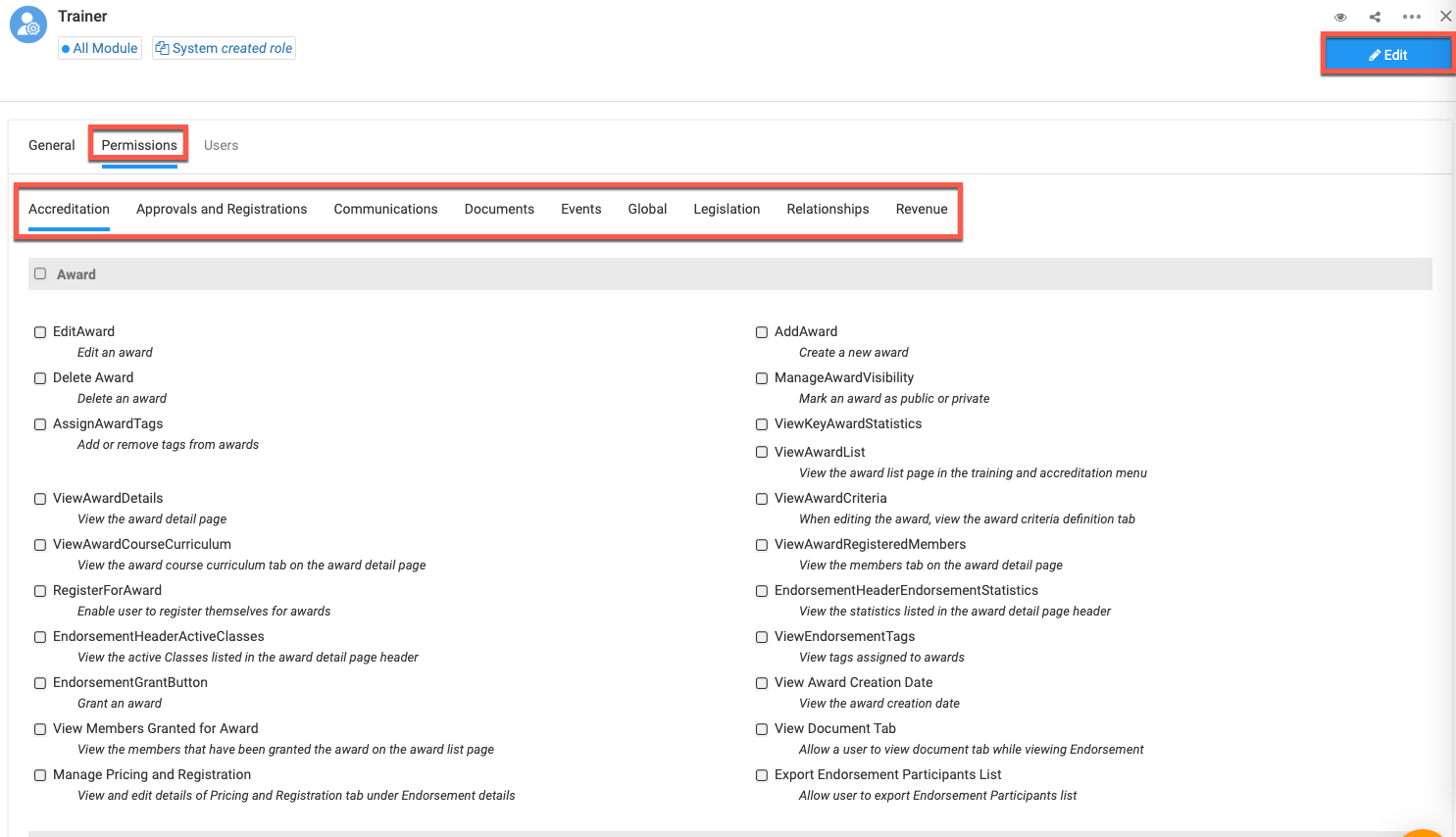Viewport: 1456px width, 837px height.
Task: Enable the Delete Award permission
Action: [39, 377]
